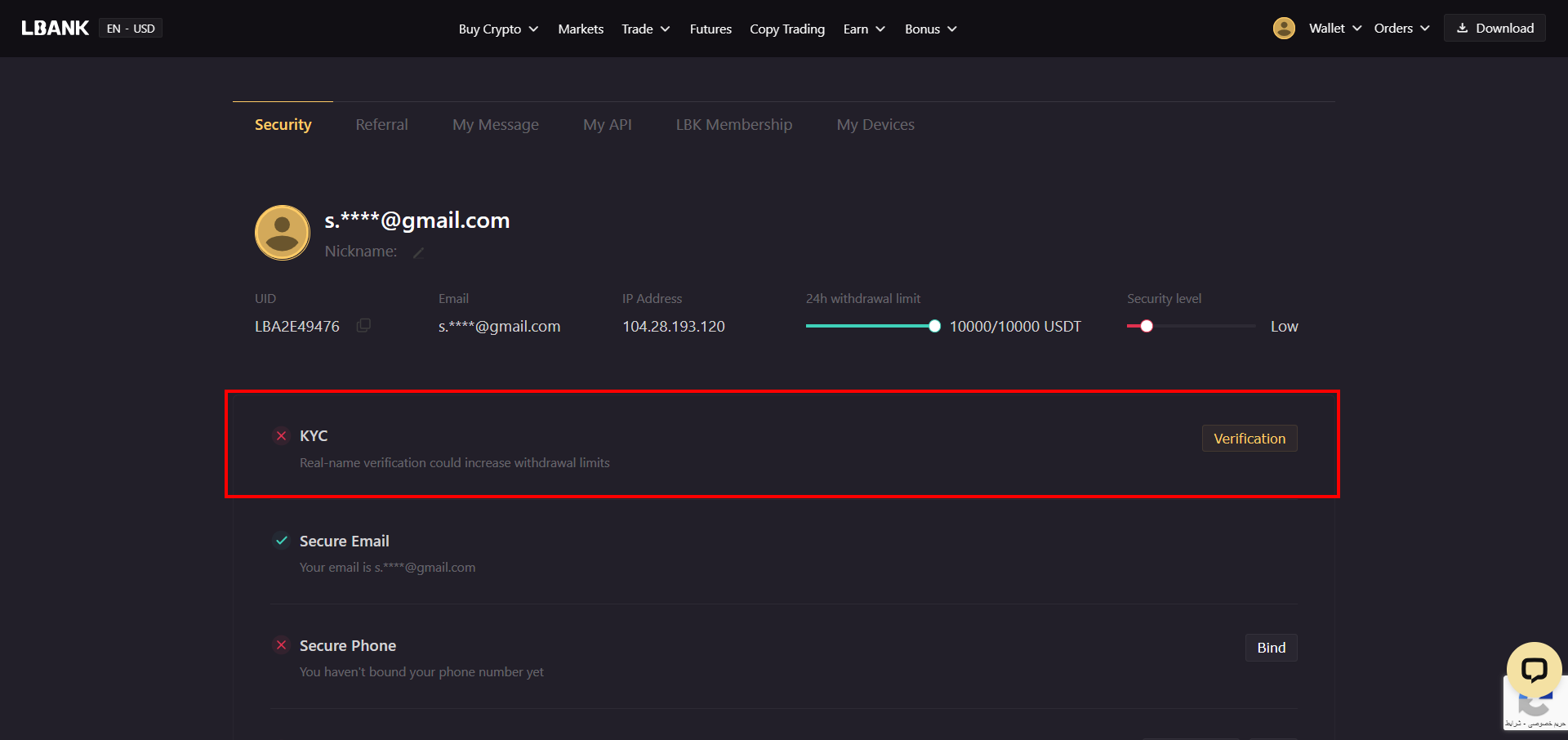Expand the Buy Crypto menu
This screenshot has width=1568, height=740.
coord(498,29)
